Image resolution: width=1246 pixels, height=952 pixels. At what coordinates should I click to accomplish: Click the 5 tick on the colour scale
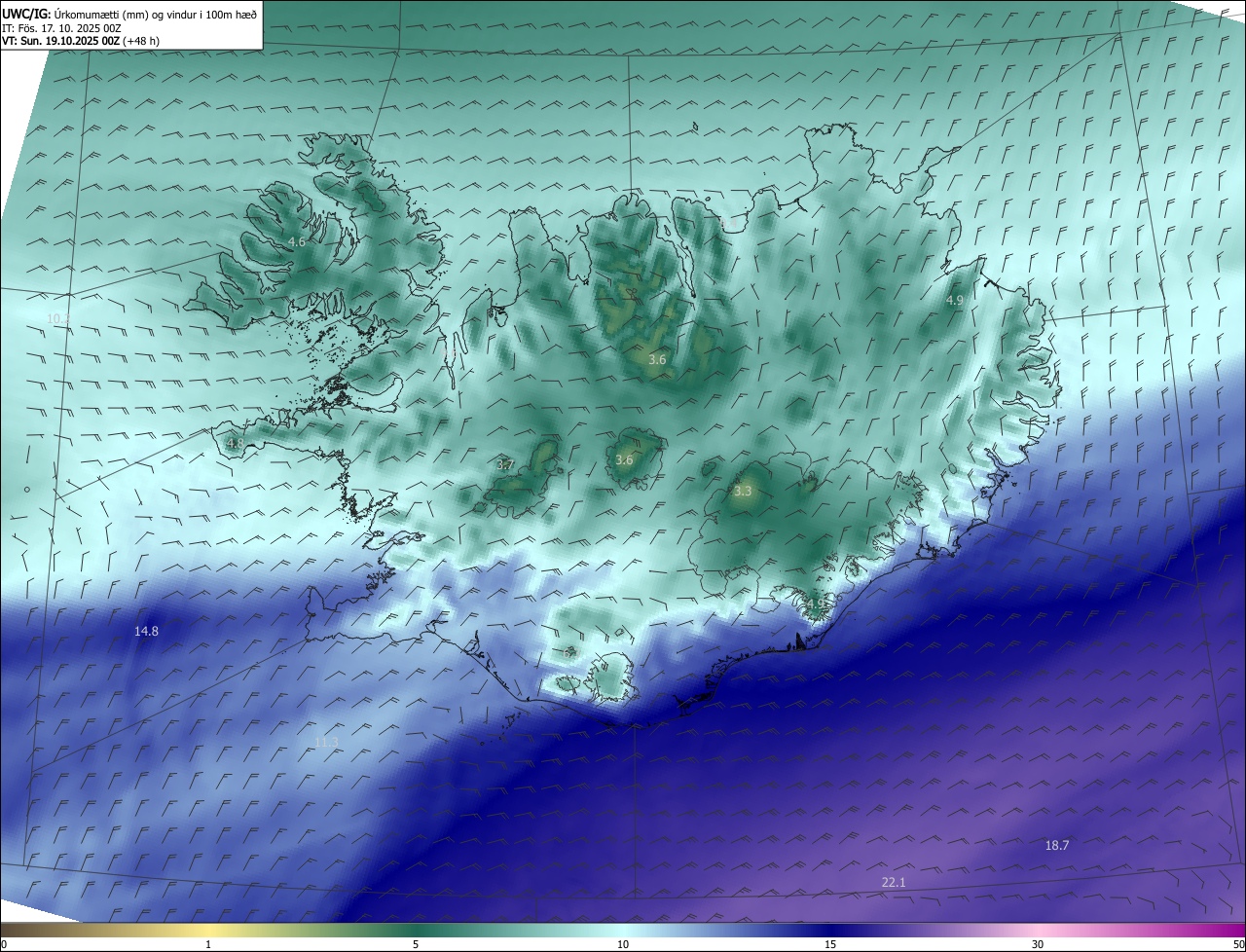[x=416, y=944]
